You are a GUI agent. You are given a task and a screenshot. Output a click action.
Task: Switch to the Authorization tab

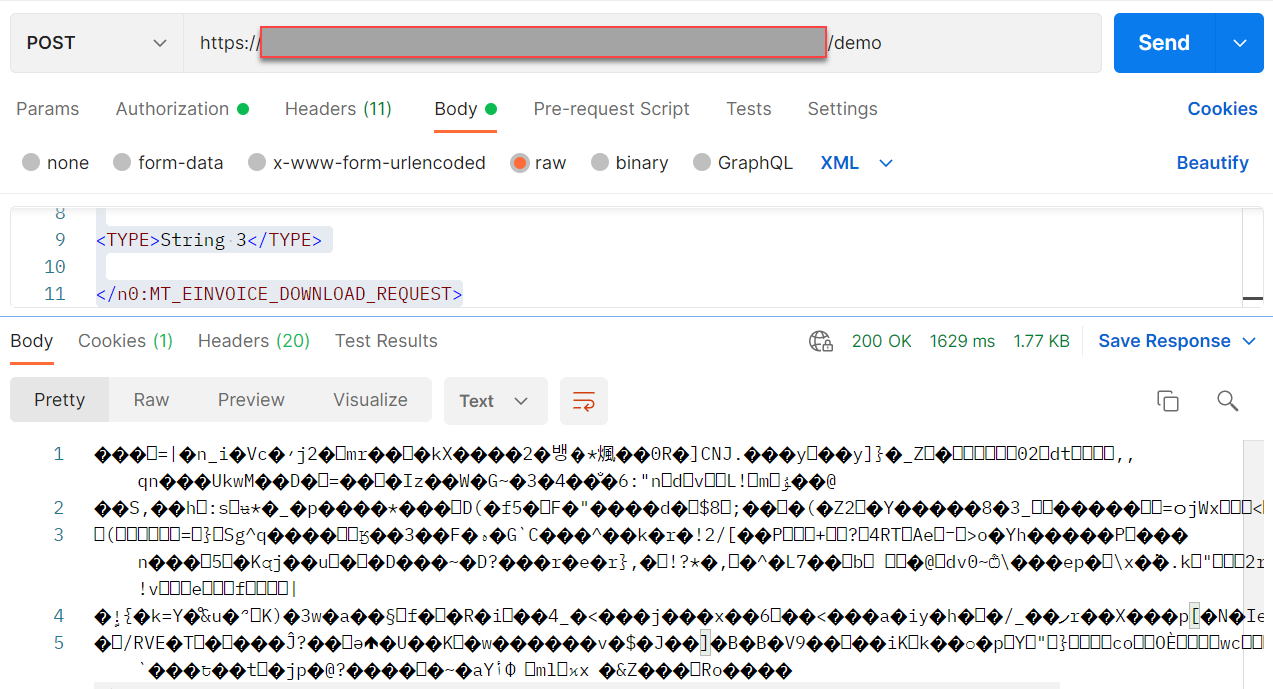(x=182, y=109)
